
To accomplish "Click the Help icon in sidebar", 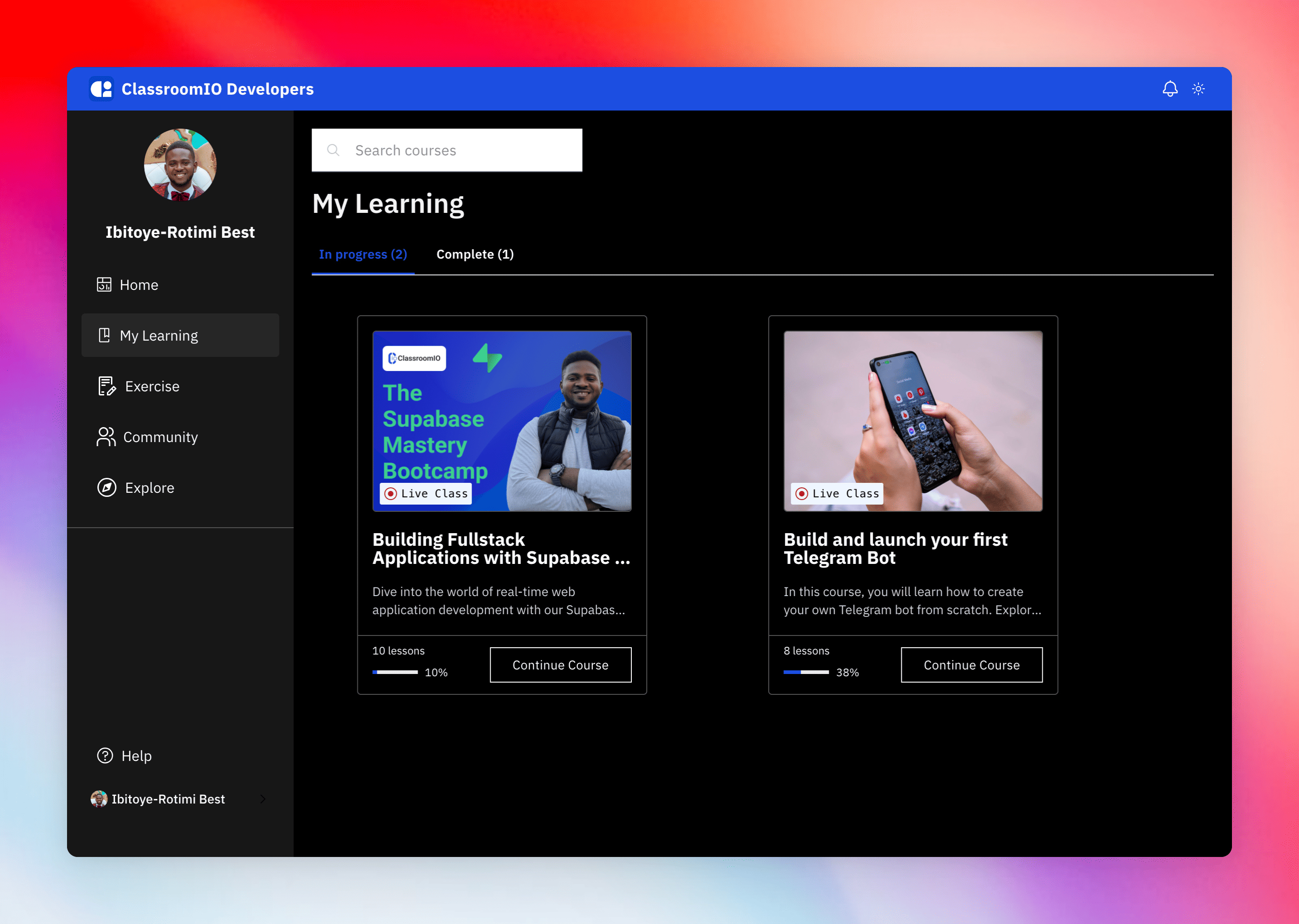I will coord(105,756).
